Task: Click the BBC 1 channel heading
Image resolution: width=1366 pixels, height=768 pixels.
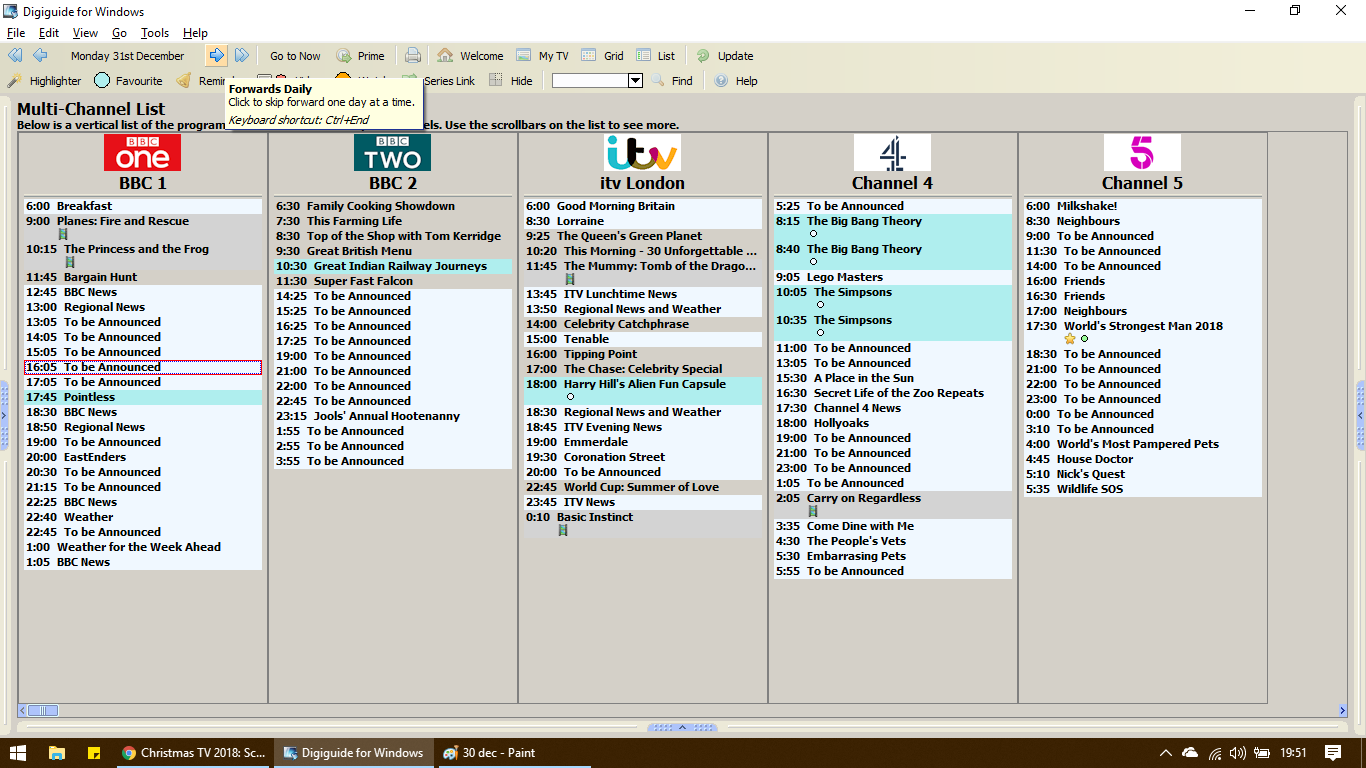Action: coord(143,183)
